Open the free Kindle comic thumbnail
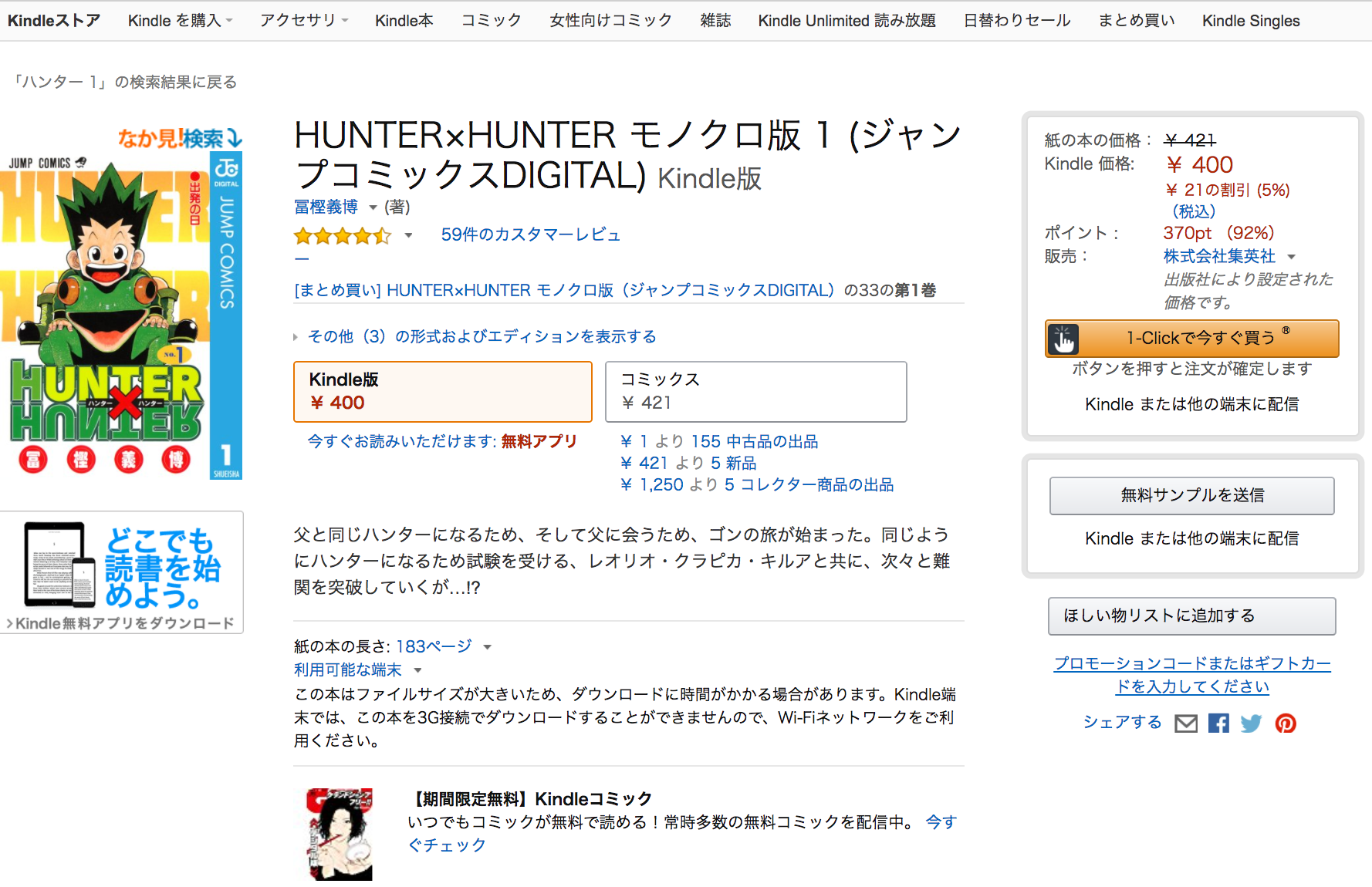Screen dimensions: 1372x887 (340, 835)
